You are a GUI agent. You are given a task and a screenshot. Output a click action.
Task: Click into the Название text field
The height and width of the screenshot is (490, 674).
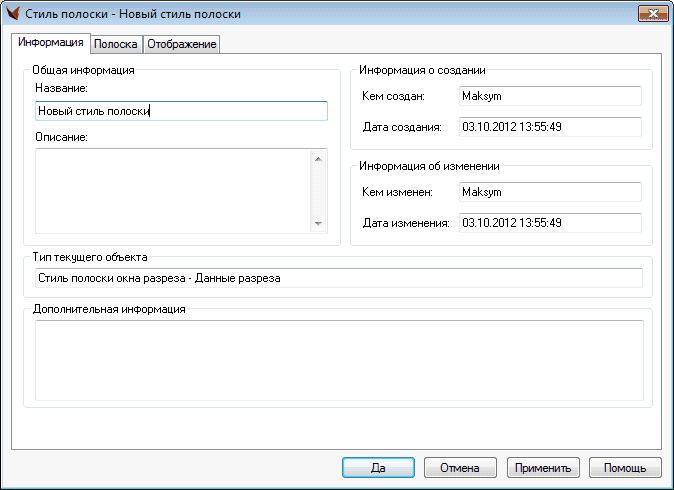180,111
